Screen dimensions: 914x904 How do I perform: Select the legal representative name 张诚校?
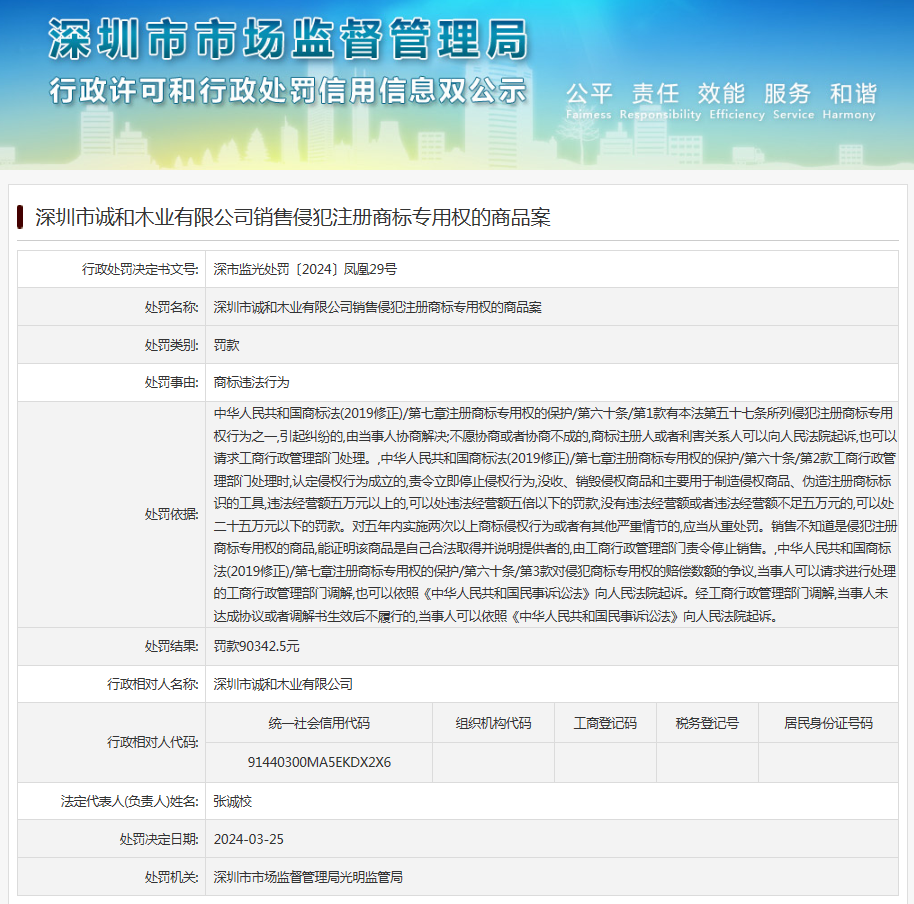(x=233, y=801)
